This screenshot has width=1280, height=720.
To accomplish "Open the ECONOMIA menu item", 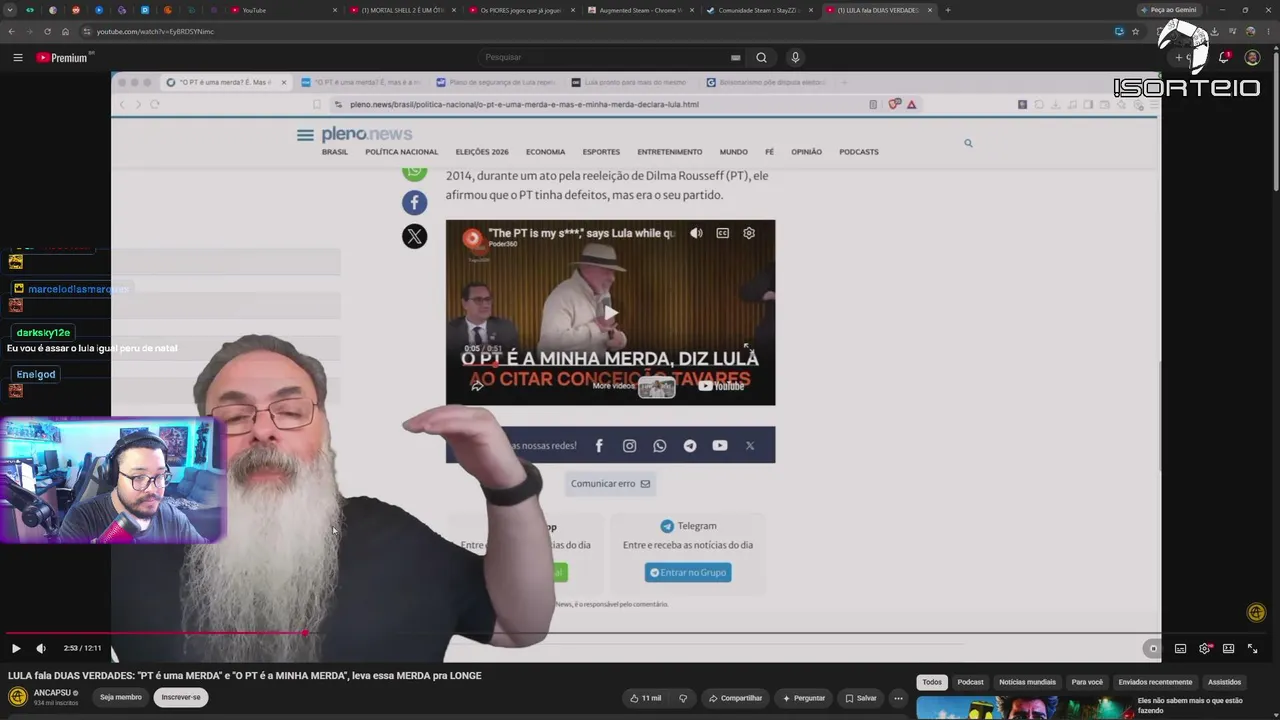I will coord(546,152).
